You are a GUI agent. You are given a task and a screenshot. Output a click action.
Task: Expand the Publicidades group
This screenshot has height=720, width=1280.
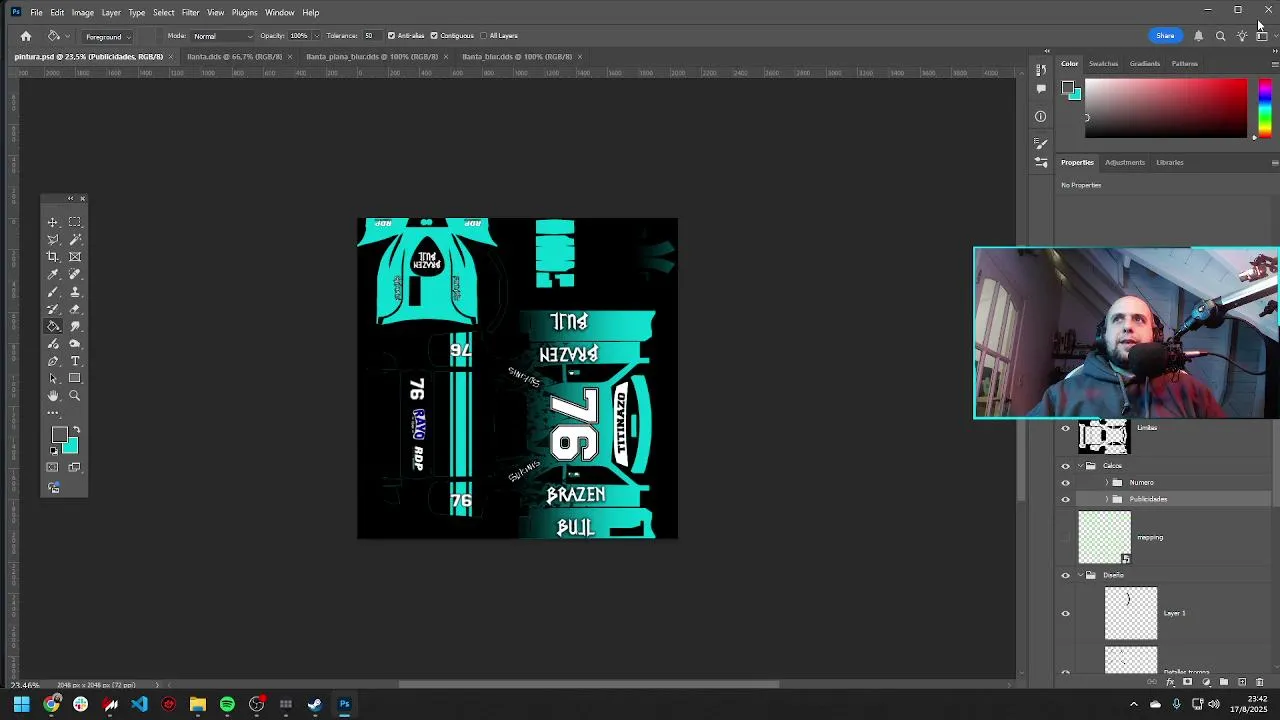point(1106,499)
